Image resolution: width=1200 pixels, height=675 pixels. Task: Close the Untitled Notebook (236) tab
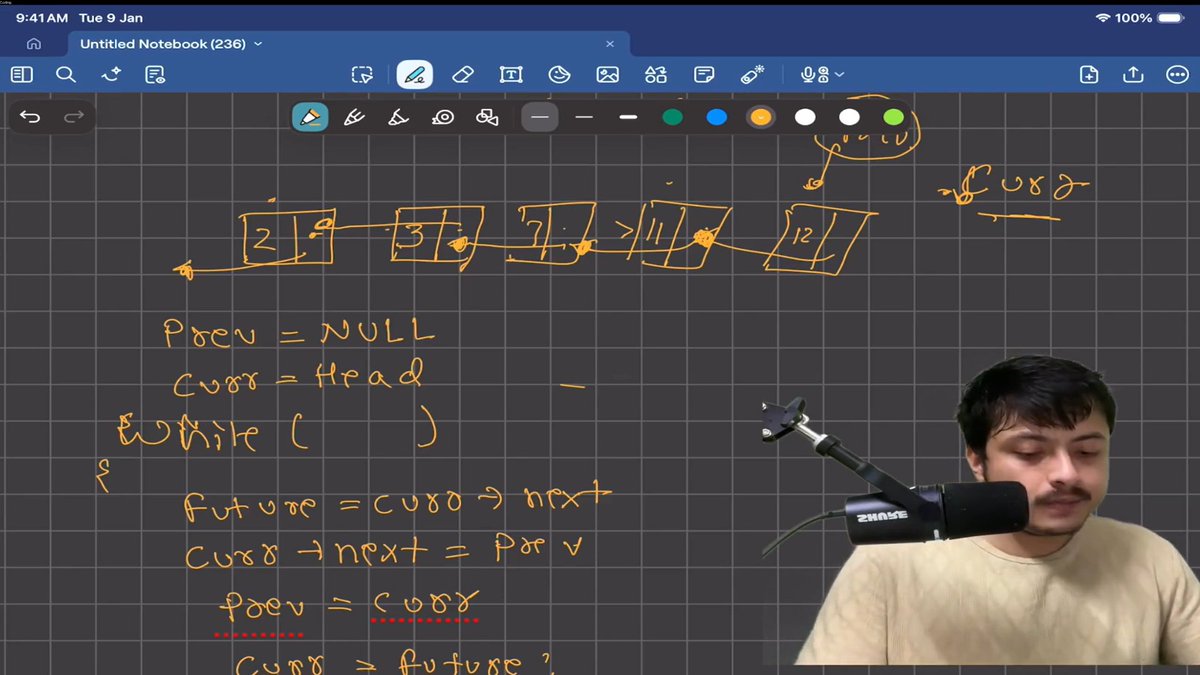click(x=610, y=44)
